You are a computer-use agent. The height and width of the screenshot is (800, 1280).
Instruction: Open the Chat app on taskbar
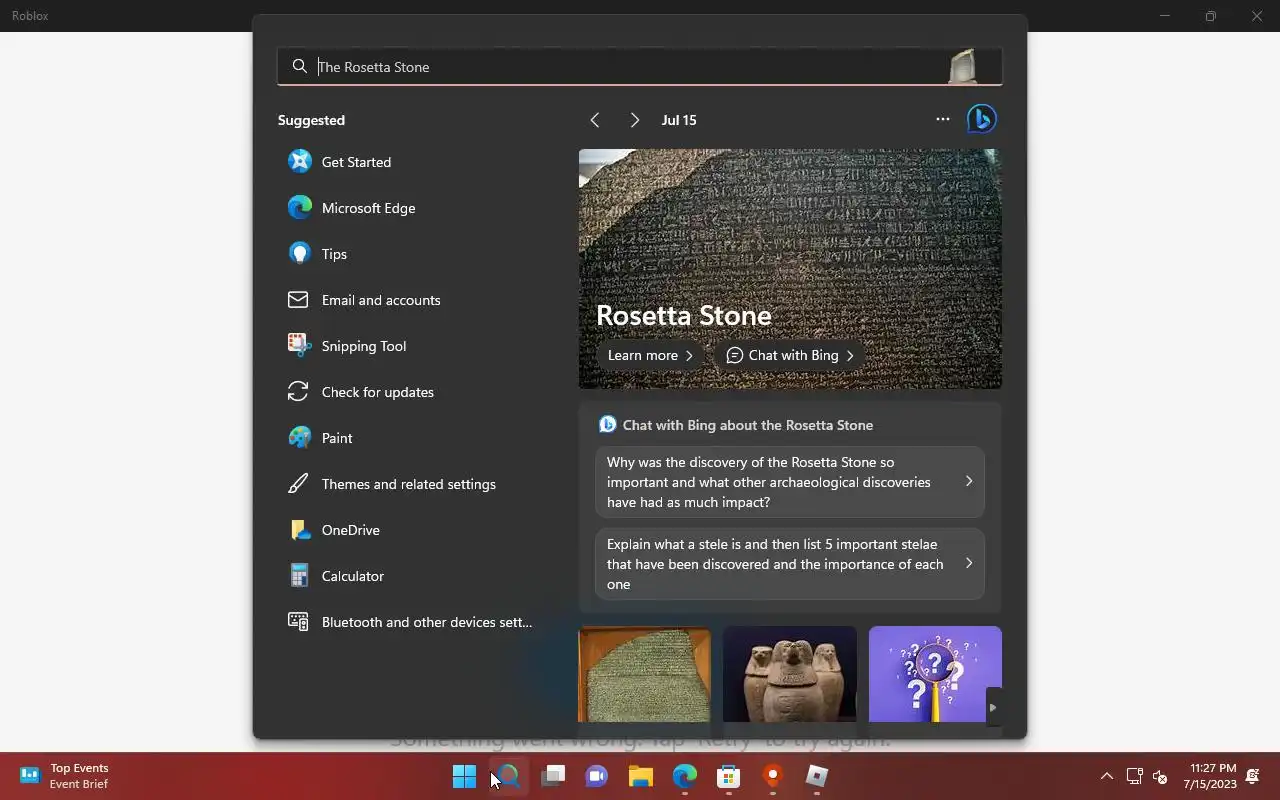pos(597,776)
